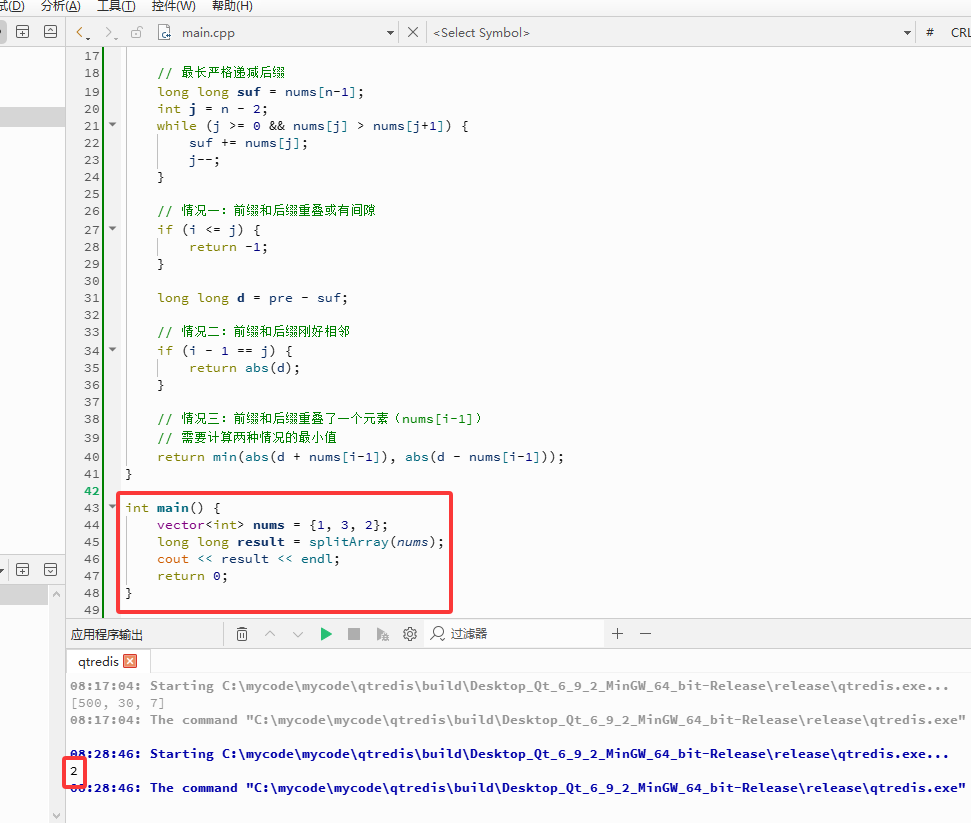Click the text 'return abs(d);' on line 35
Viewport: 971px width, 823px height.
(245, 368)
